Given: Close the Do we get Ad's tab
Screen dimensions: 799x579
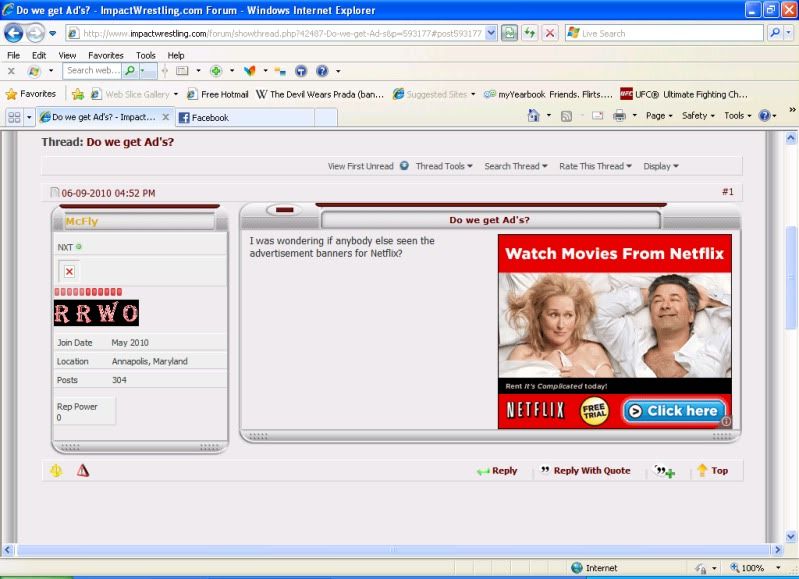Looking at the screenshot, I should pos(166,117).
